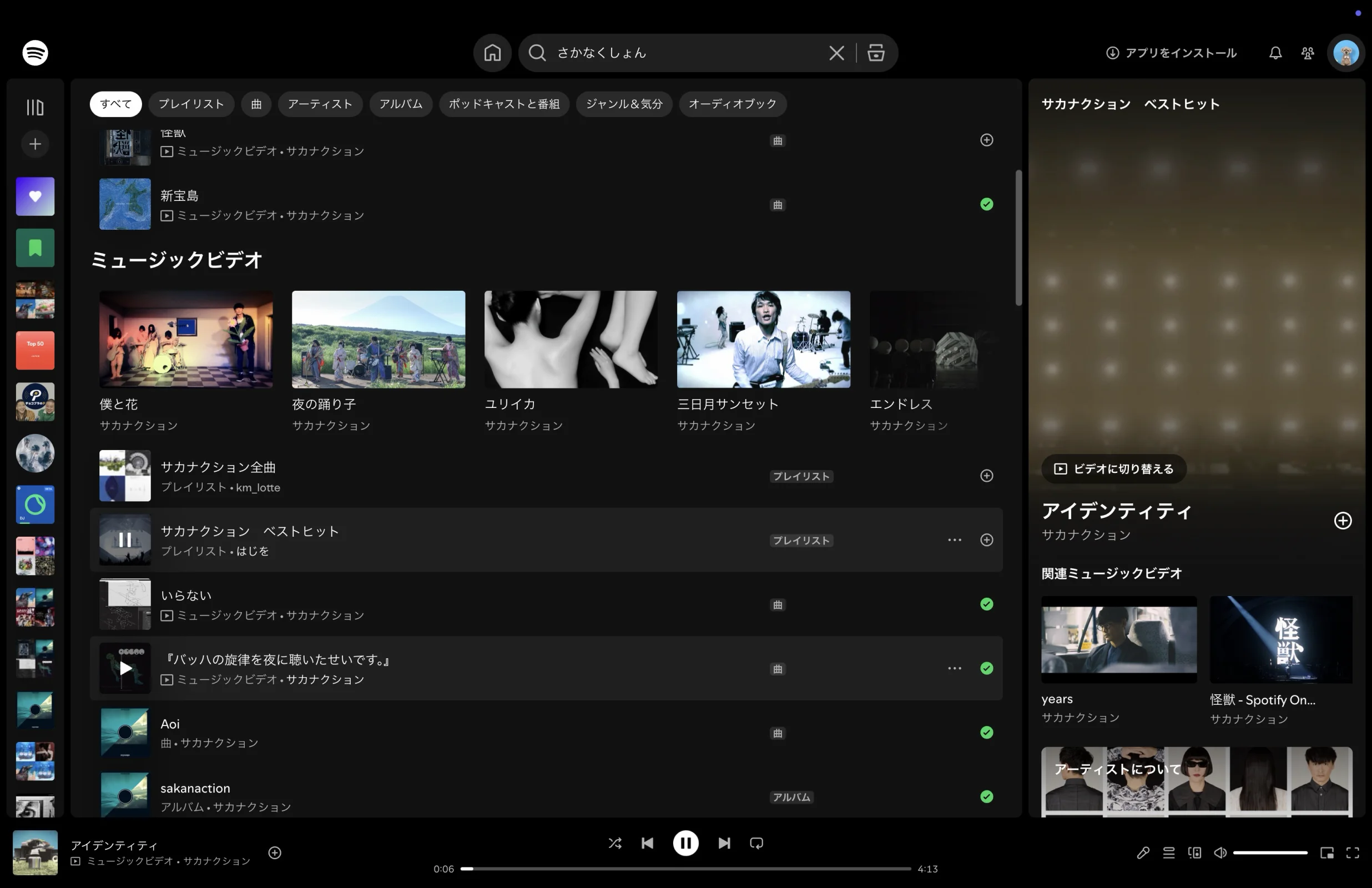1372x888 pixels.
Task: Mute volume speaker icon
Action: point(1220,852)
